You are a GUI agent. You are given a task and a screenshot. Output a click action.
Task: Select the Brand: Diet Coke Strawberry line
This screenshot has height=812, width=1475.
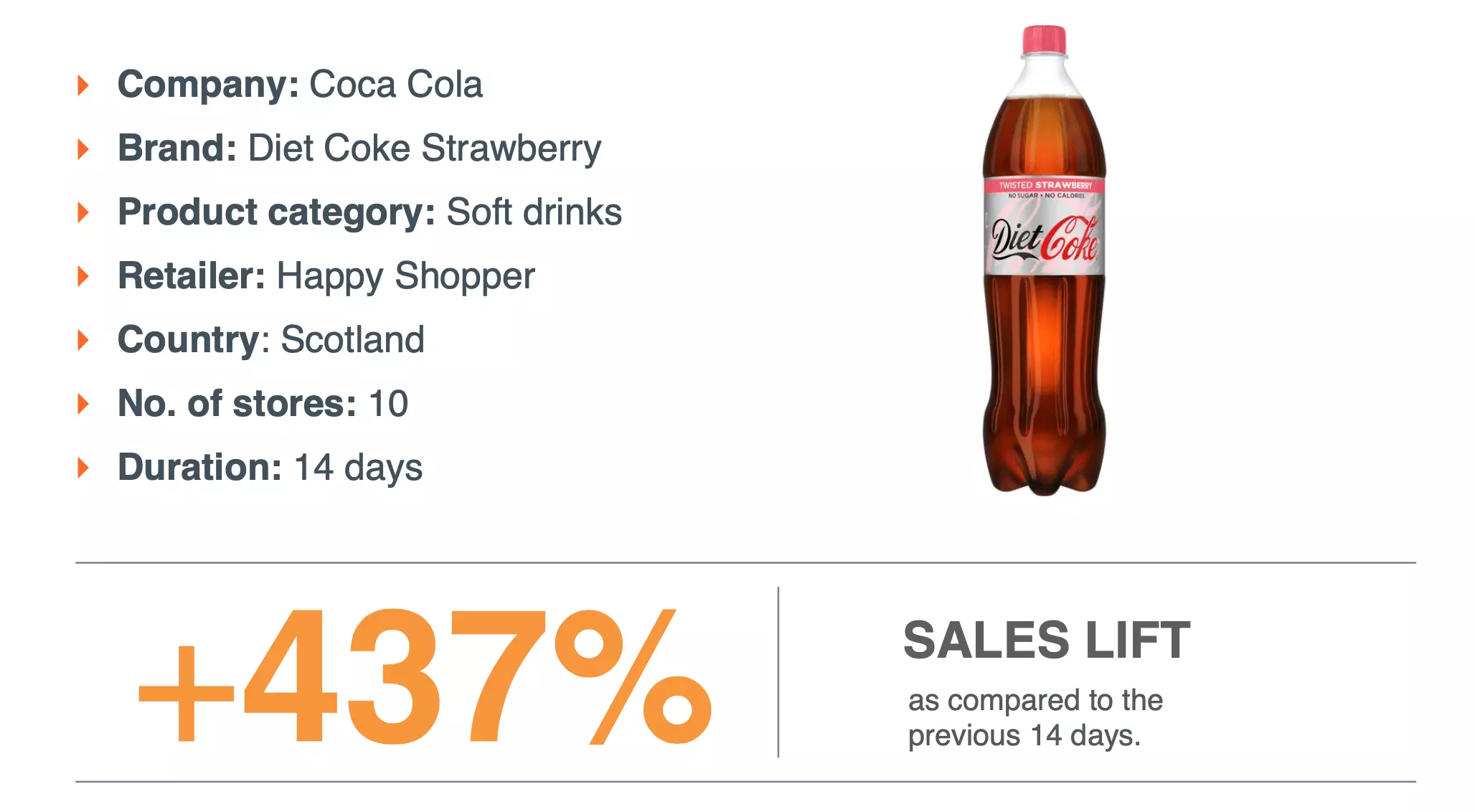coord(359,149)
